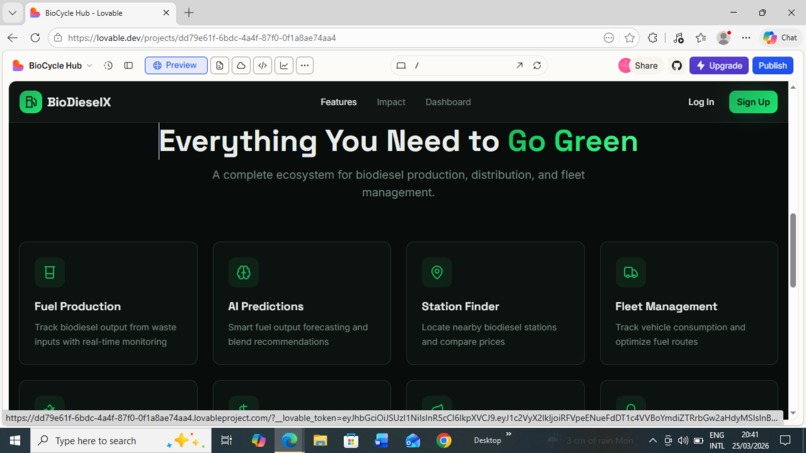
Task: Click the taskbar search box
Action: [121, 441]
